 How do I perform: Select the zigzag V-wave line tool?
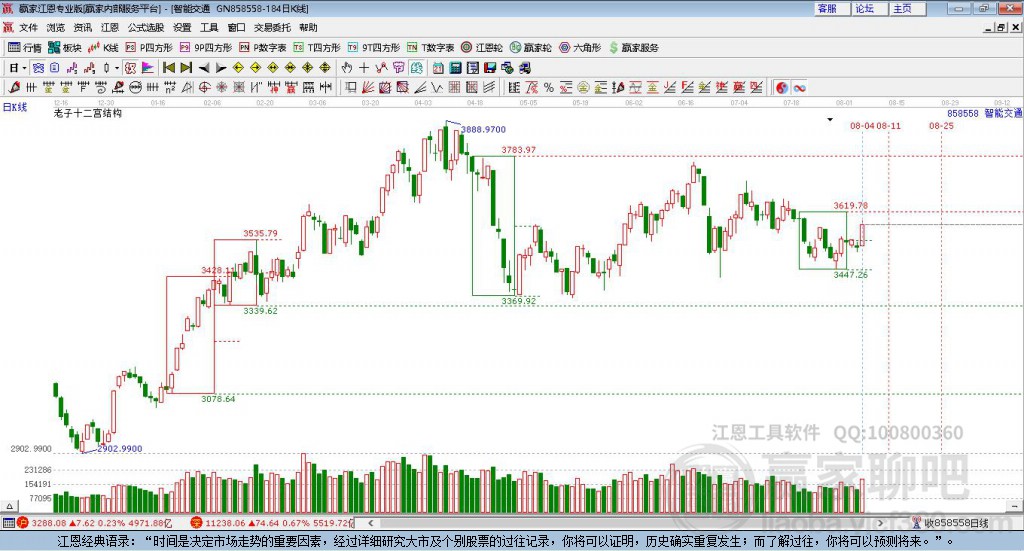coord(436,87)
